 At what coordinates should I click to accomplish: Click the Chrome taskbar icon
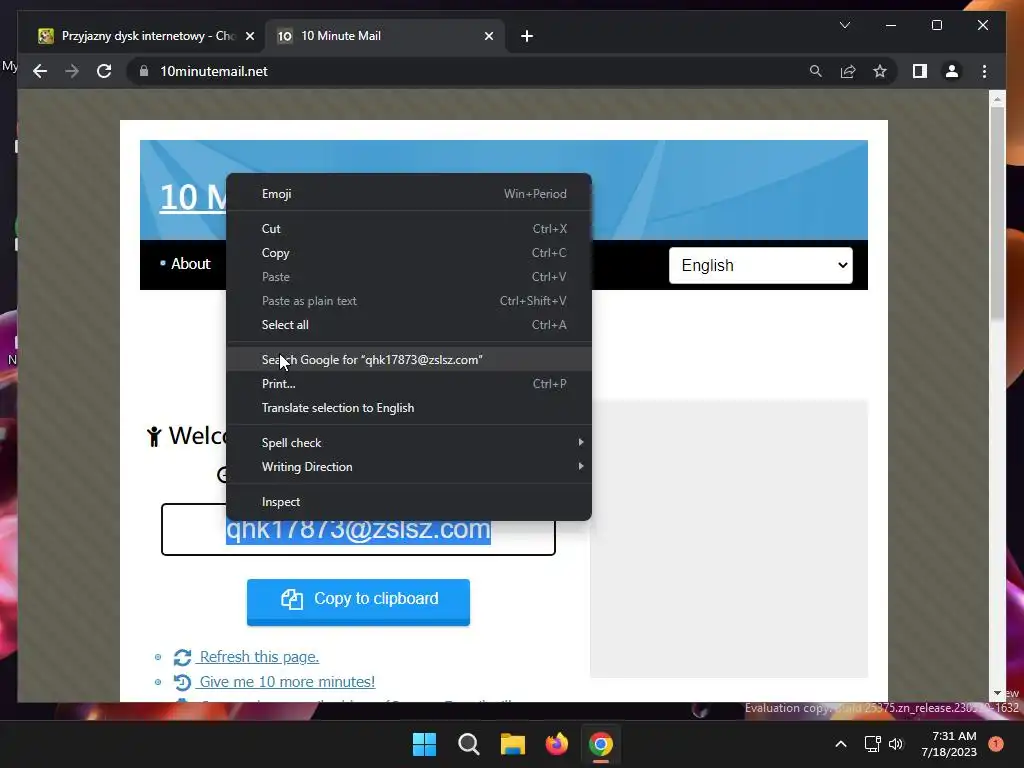[601, 744]
